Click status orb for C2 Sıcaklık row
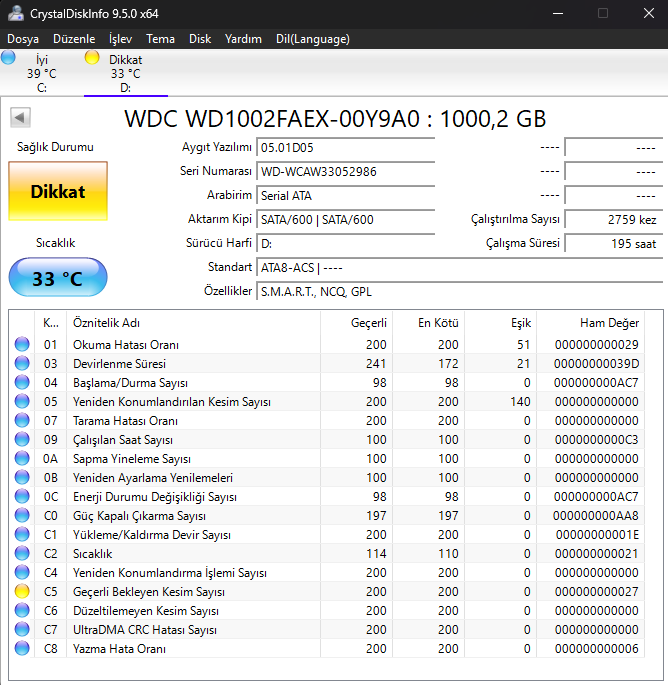Image resolution: width=668 pixels, height=685 pixels. click(22, 553)
